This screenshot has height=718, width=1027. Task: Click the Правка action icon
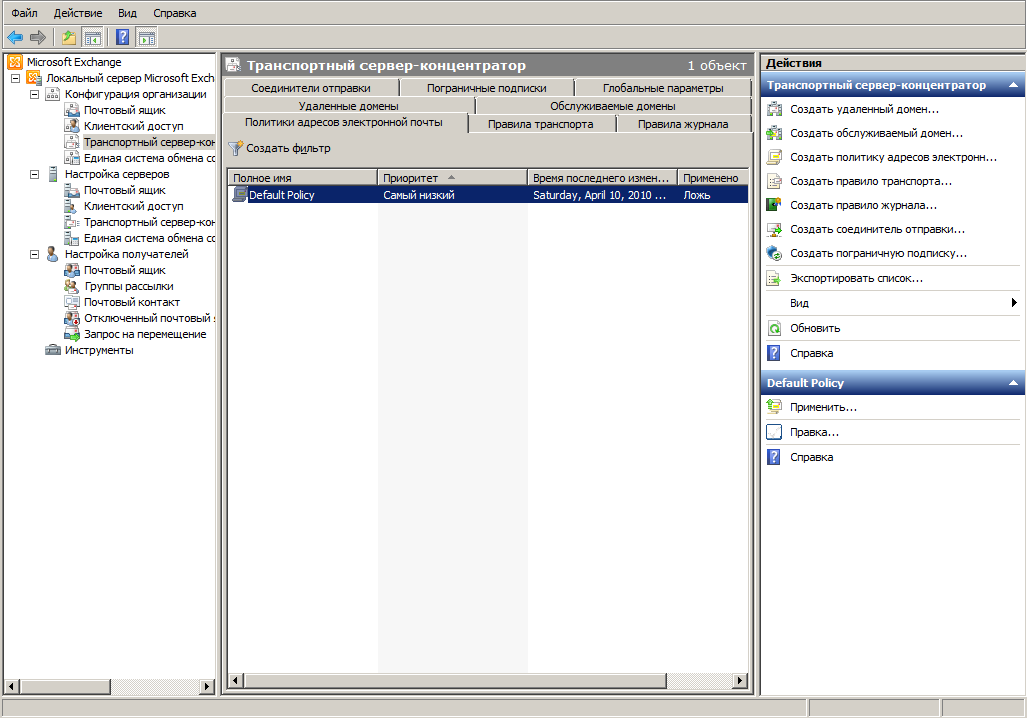[x=774, y=432]
